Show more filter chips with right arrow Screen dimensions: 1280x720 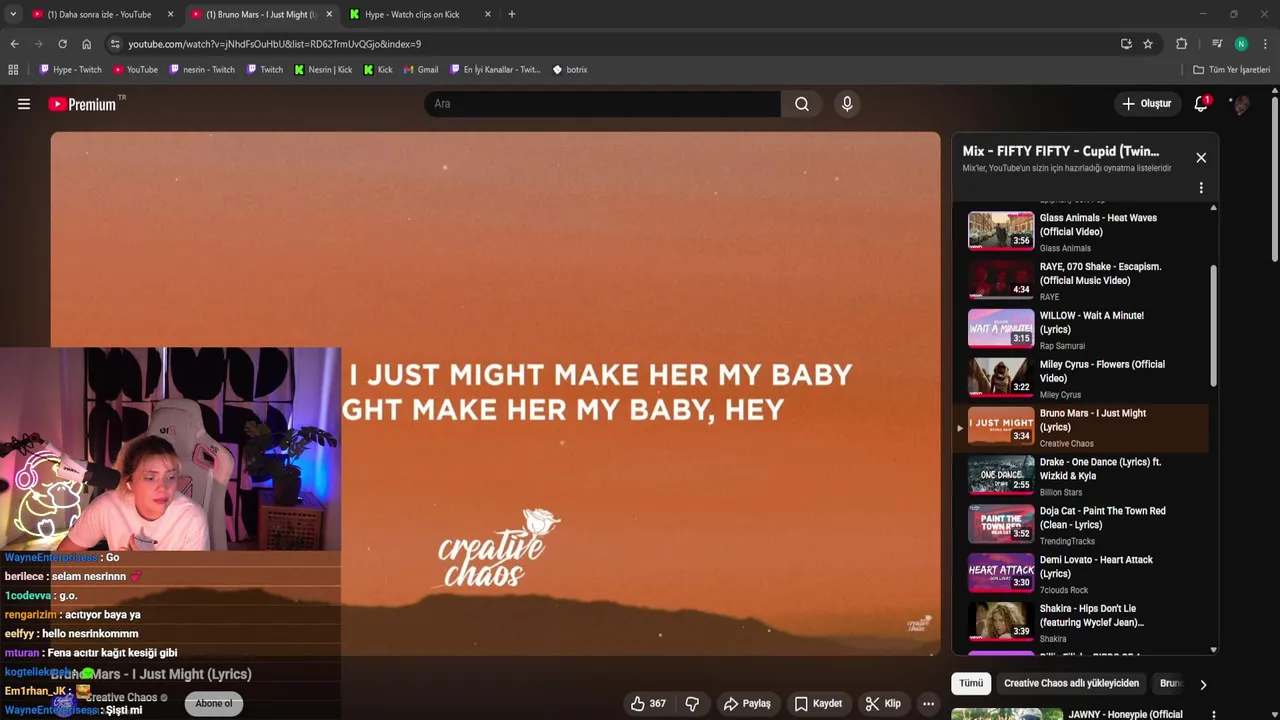pos(1203,685)
